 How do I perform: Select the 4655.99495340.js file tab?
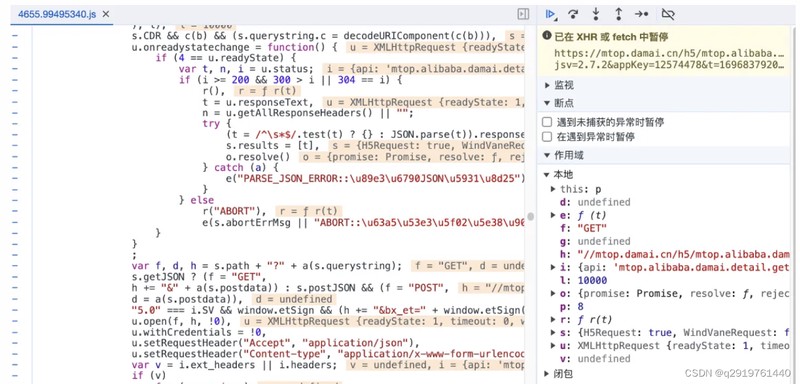56,14
